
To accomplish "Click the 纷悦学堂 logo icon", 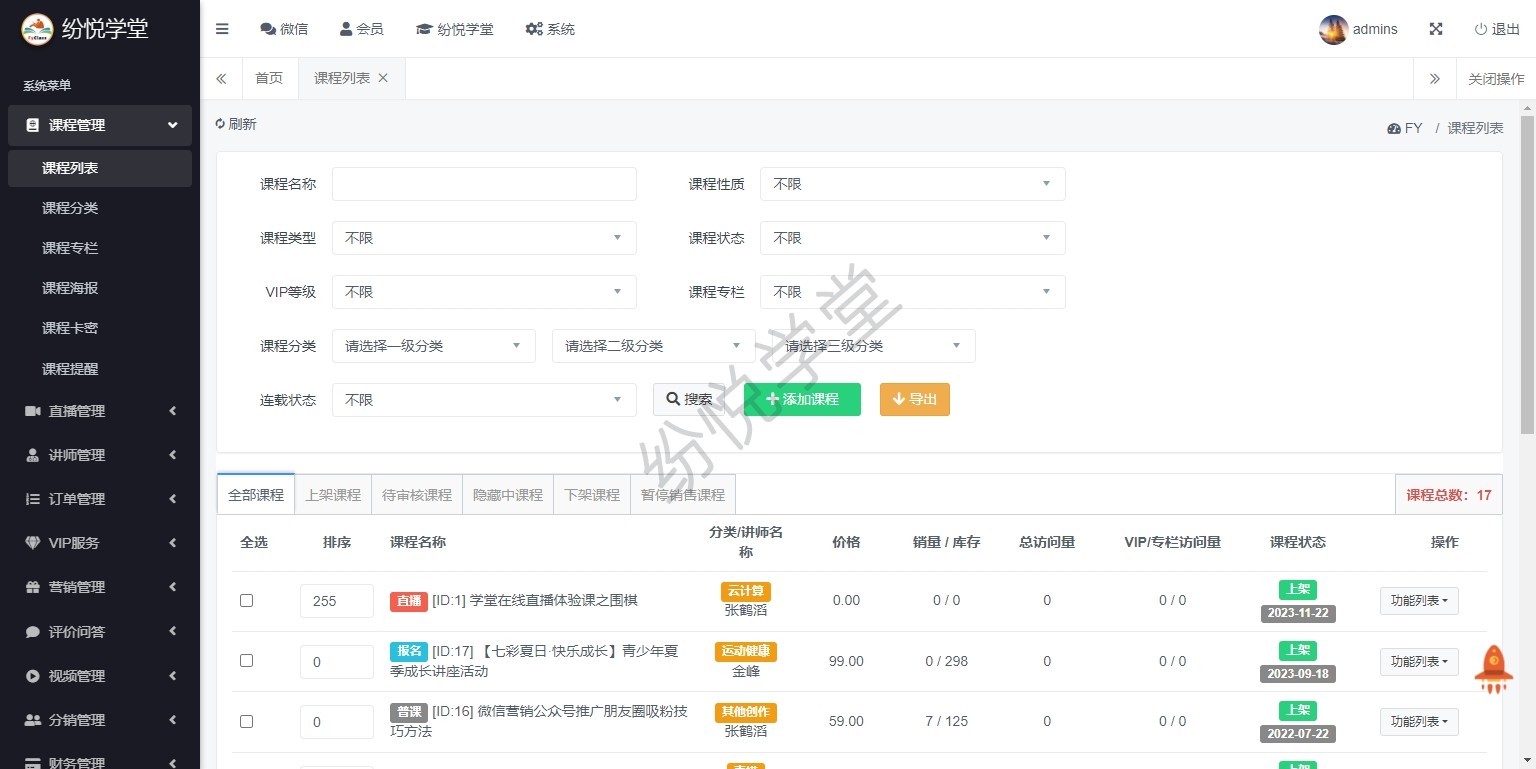I will point(37,29).
